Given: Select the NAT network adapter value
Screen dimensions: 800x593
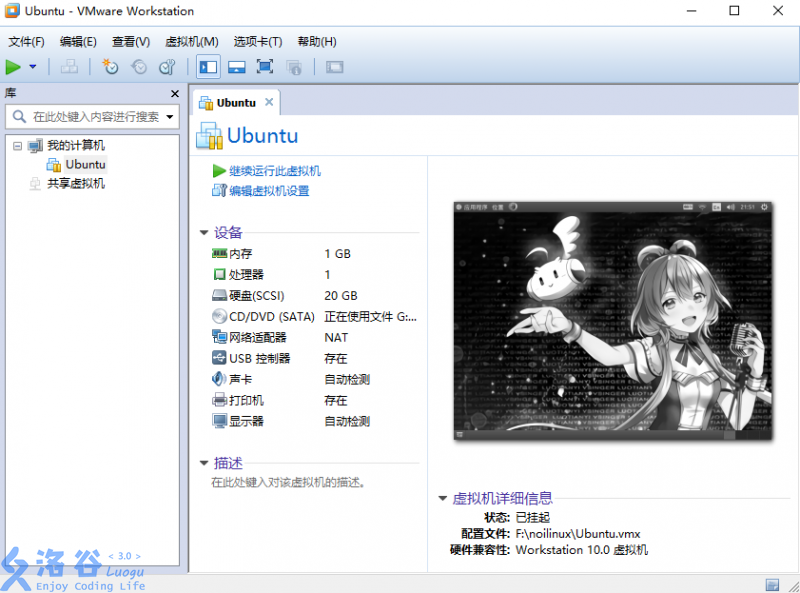Looking at the screenshot, I should tap(336, 337).
